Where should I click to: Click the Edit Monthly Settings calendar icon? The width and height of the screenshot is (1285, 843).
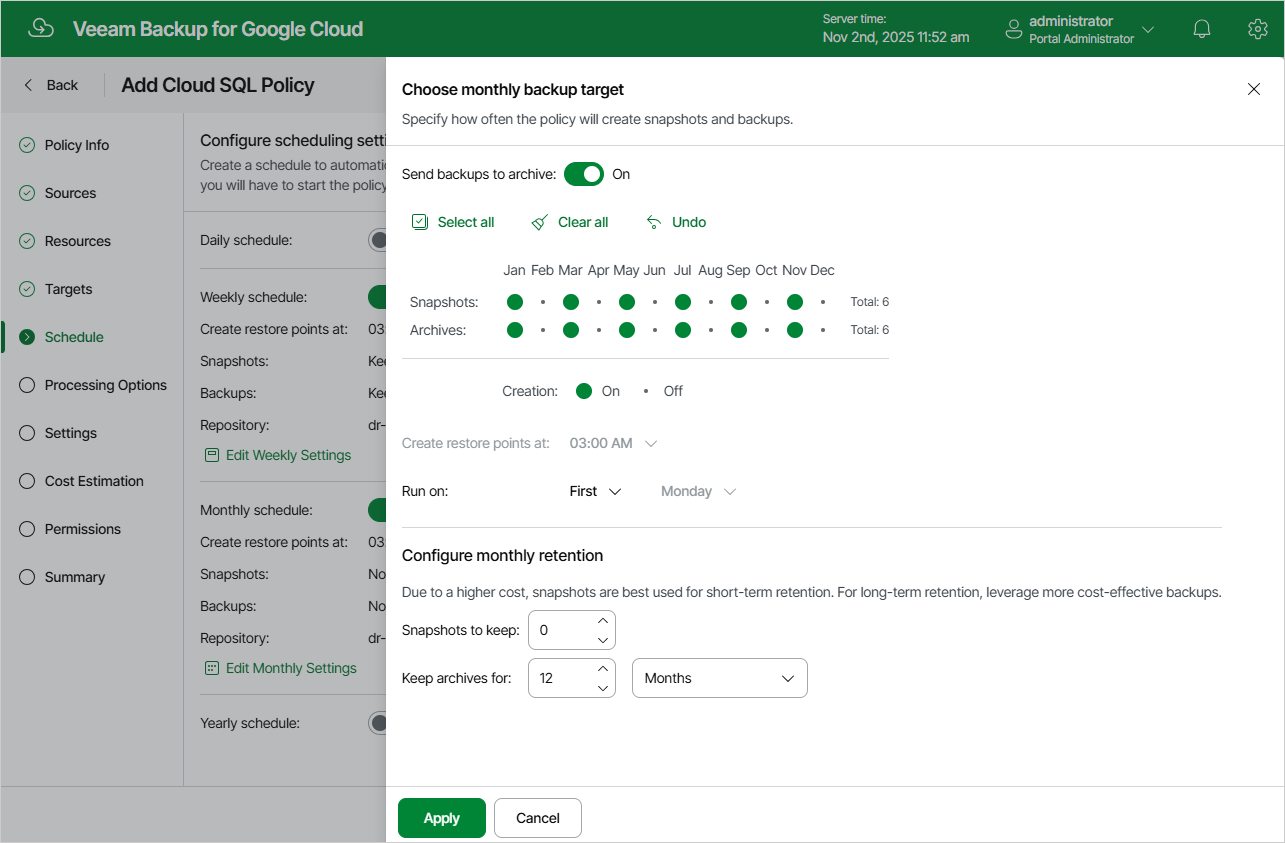tap(211, 668)
